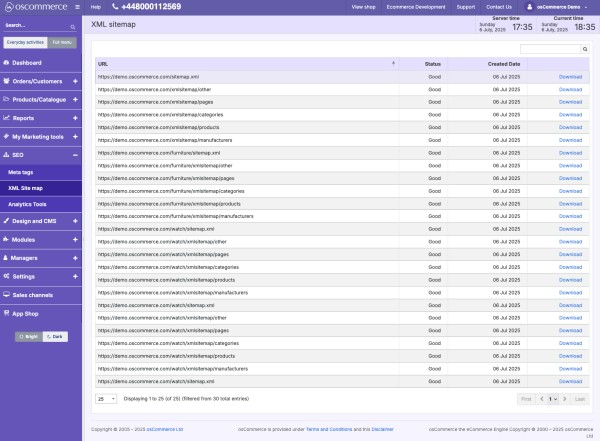Click the oscommerce logo
The image size is (600, 441).
point(36,7)
